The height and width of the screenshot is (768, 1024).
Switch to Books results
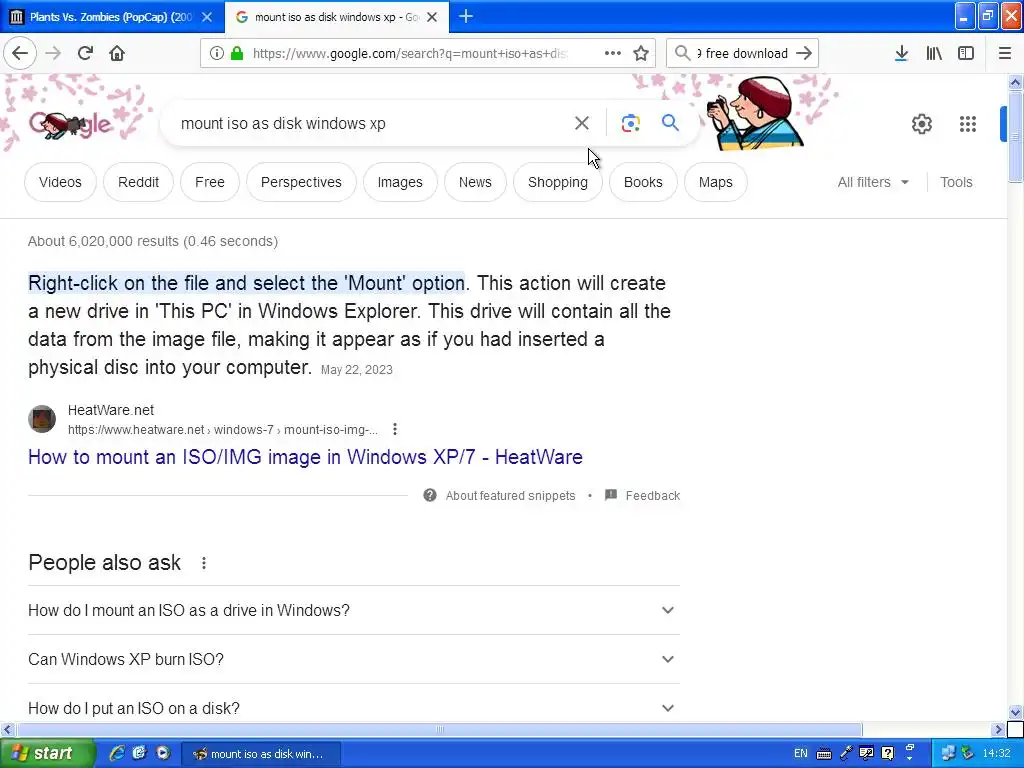(x=643, y=182)
